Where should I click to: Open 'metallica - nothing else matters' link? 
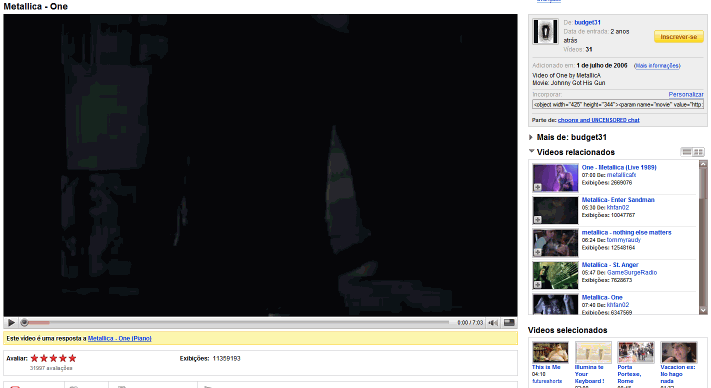pyautogui.click(x=627, y=233)
